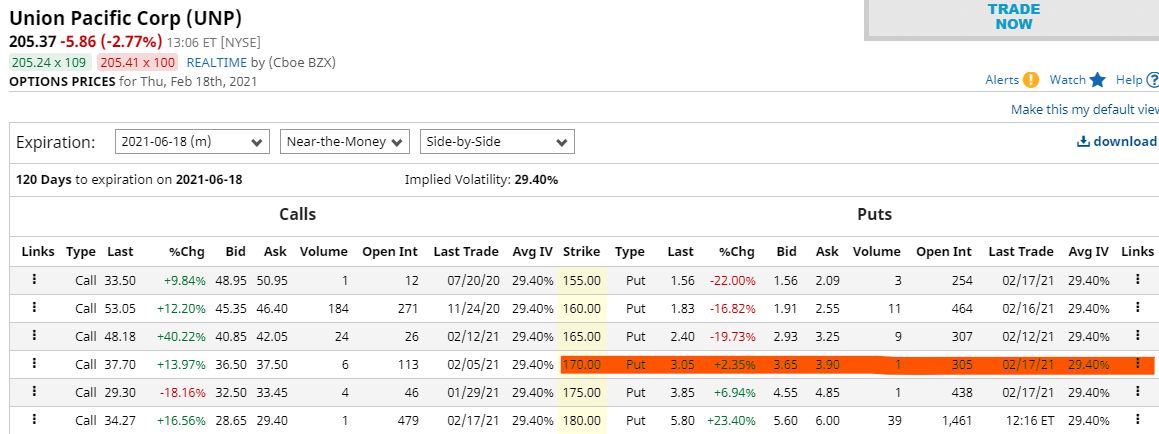Click the Help question mark icon
This screenshot has height=434, width=1159.
[x=1153, y=80]
